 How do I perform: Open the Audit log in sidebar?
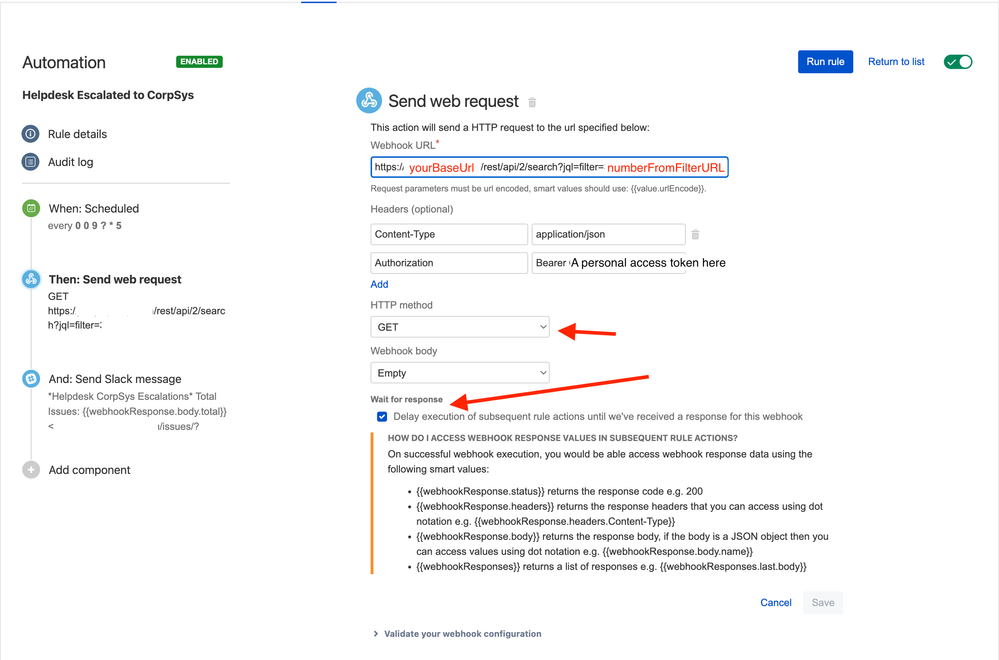tap(70, 162)
